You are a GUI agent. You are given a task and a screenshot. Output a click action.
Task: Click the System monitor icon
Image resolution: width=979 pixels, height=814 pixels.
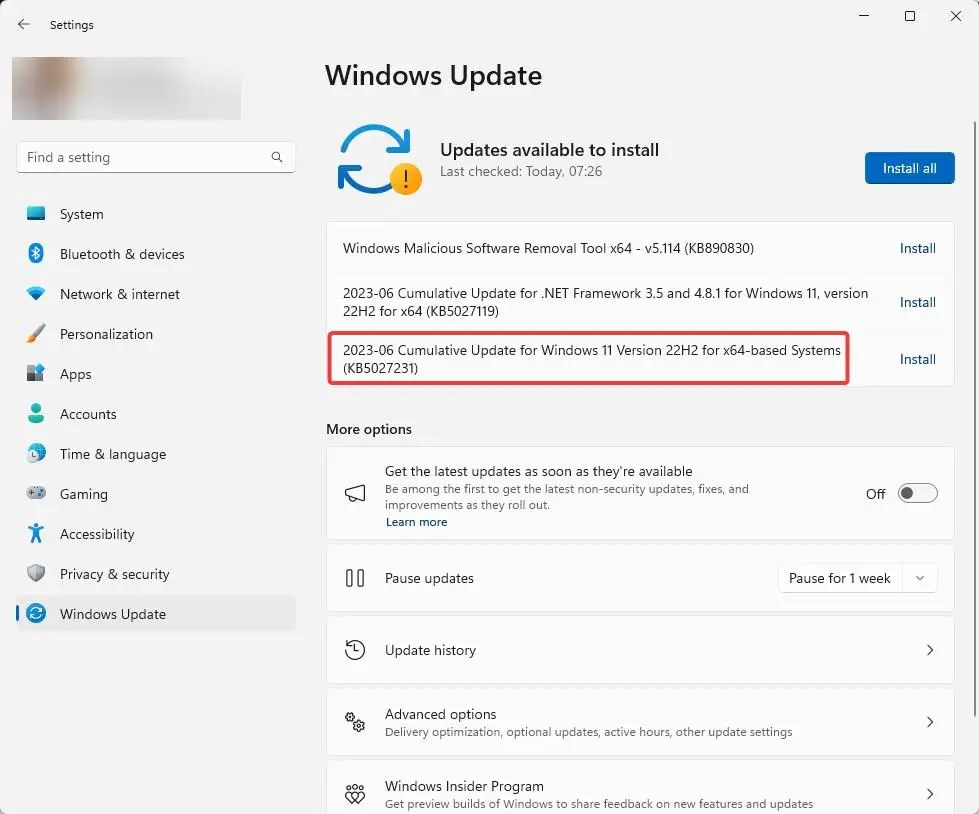point(36,213)
